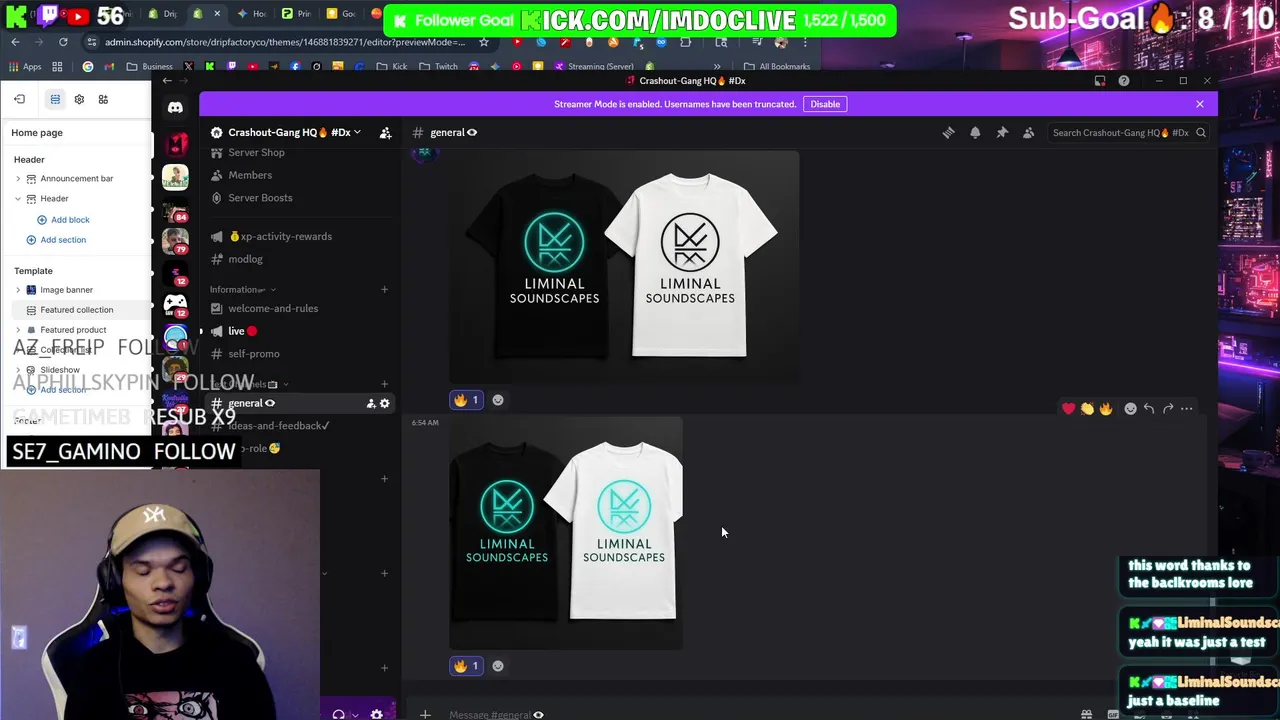Select Featured collection section
Viewport: 1280px width, 720px height.
[x=77, y=310]
